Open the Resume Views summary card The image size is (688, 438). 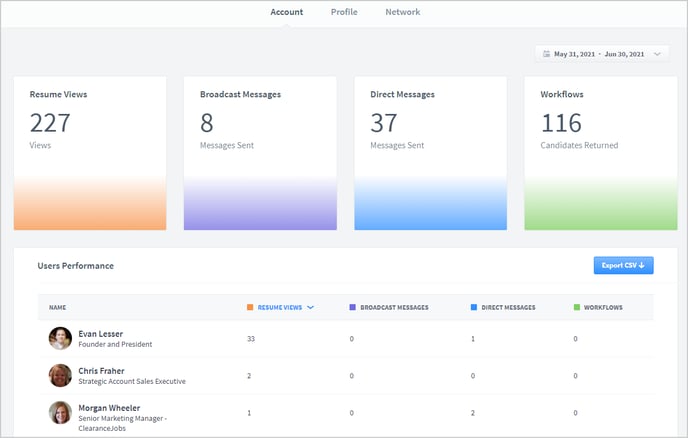(x=90, y=153)
